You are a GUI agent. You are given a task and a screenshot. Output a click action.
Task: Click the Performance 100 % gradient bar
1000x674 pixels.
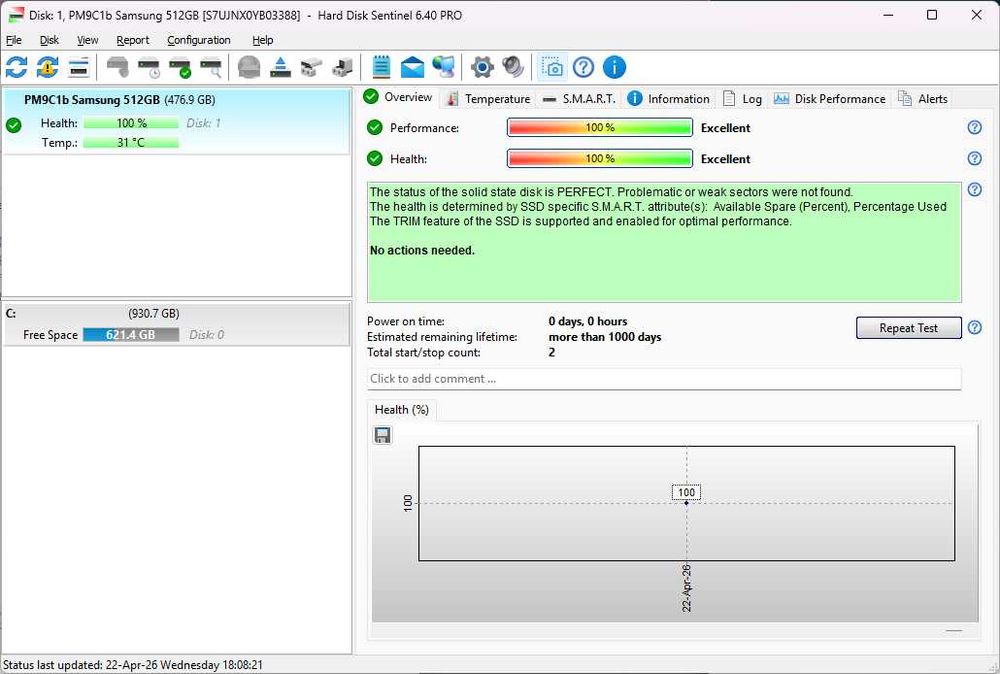(599, 128)
